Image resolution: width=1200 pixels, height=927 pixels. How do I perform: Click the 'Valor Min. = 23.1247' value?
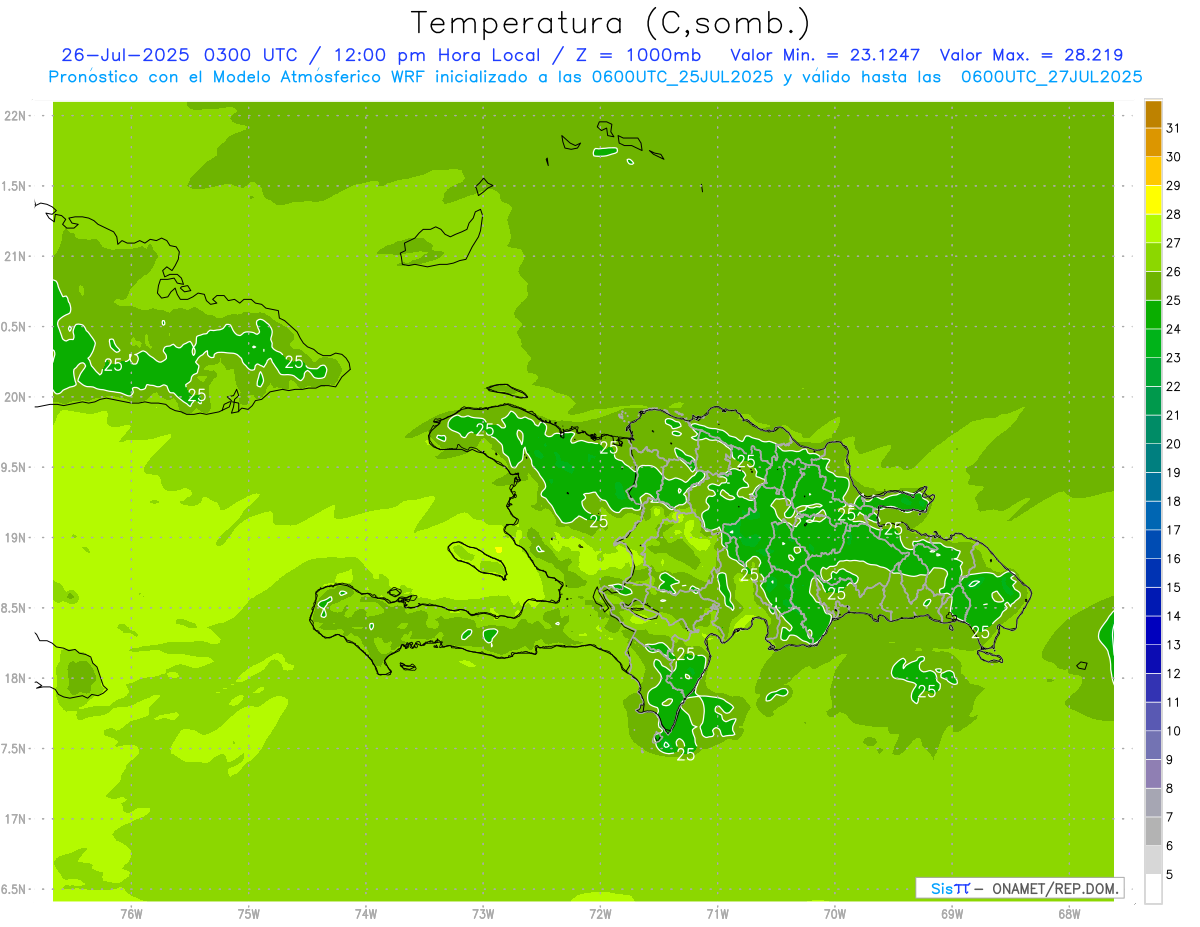click(825, 55)
